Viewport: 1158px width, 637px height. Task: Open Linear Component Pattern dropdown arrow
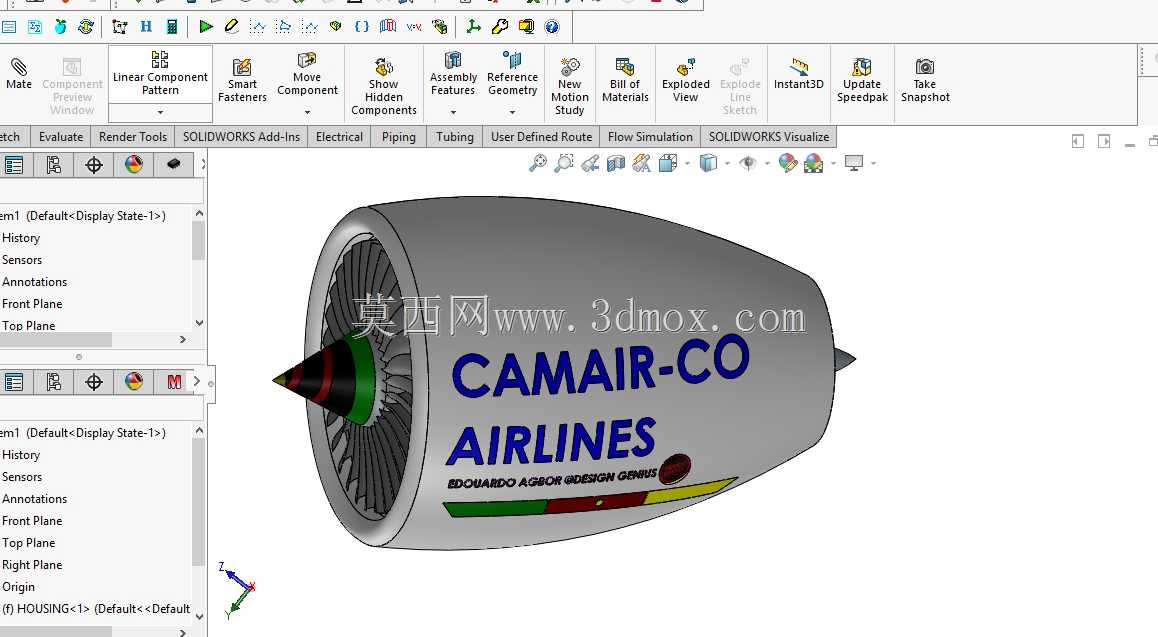point(160,112)
